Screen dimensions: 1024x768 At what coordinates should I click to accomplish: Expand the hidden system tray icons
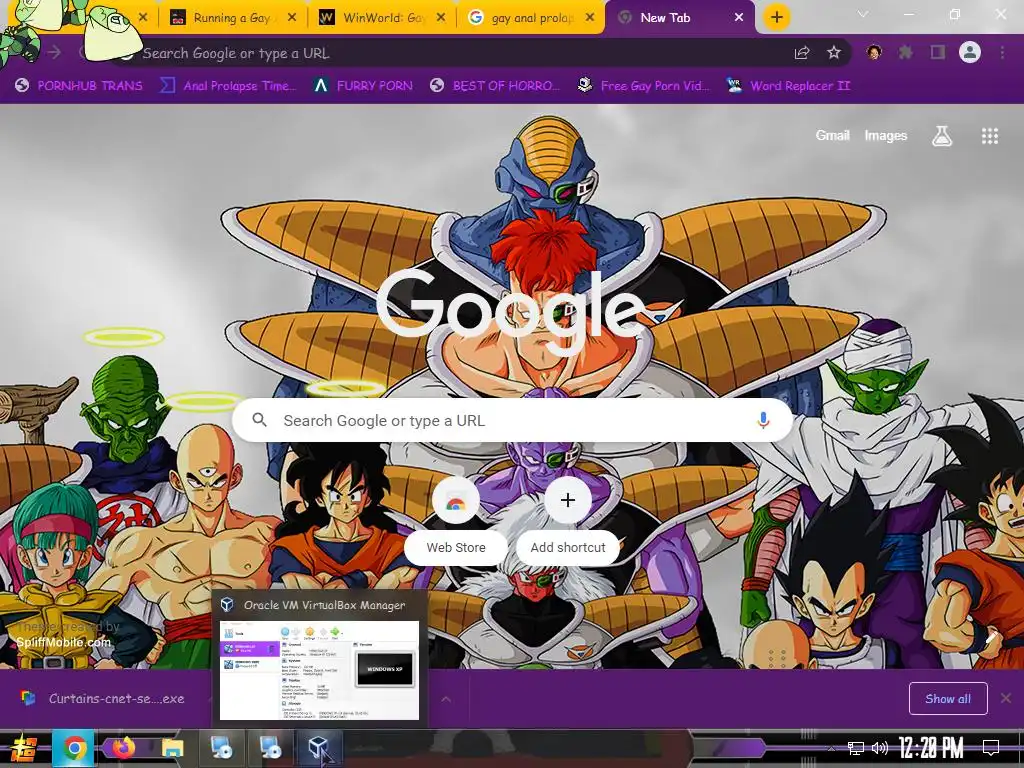click(x=831, y=748)
